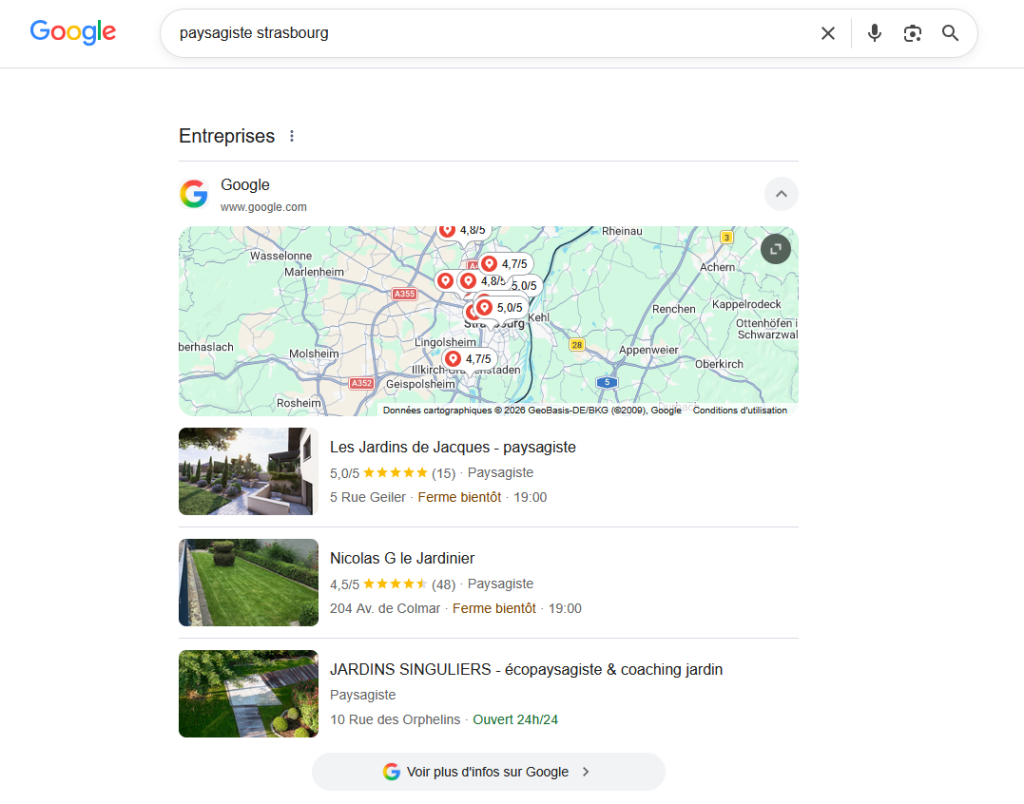The image size is (1024, 804).
Task: Open the Nicolas G le Jardinier photo thumbnail
Action: [249, 583]
